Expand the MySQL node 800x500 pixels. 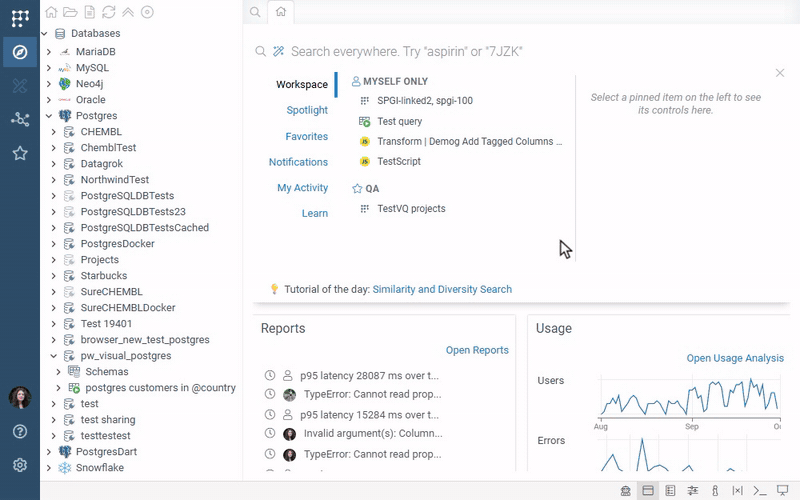coord(49,68)
